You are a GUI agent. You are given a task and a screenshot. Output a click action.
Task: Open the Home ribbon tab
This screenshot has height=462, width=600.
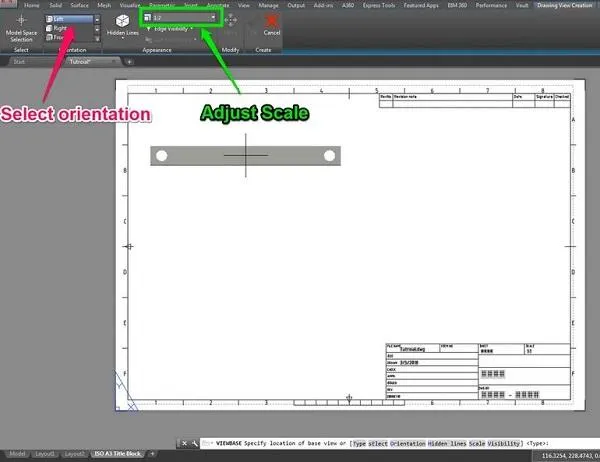pyautogui.click(x=32, y=5)
